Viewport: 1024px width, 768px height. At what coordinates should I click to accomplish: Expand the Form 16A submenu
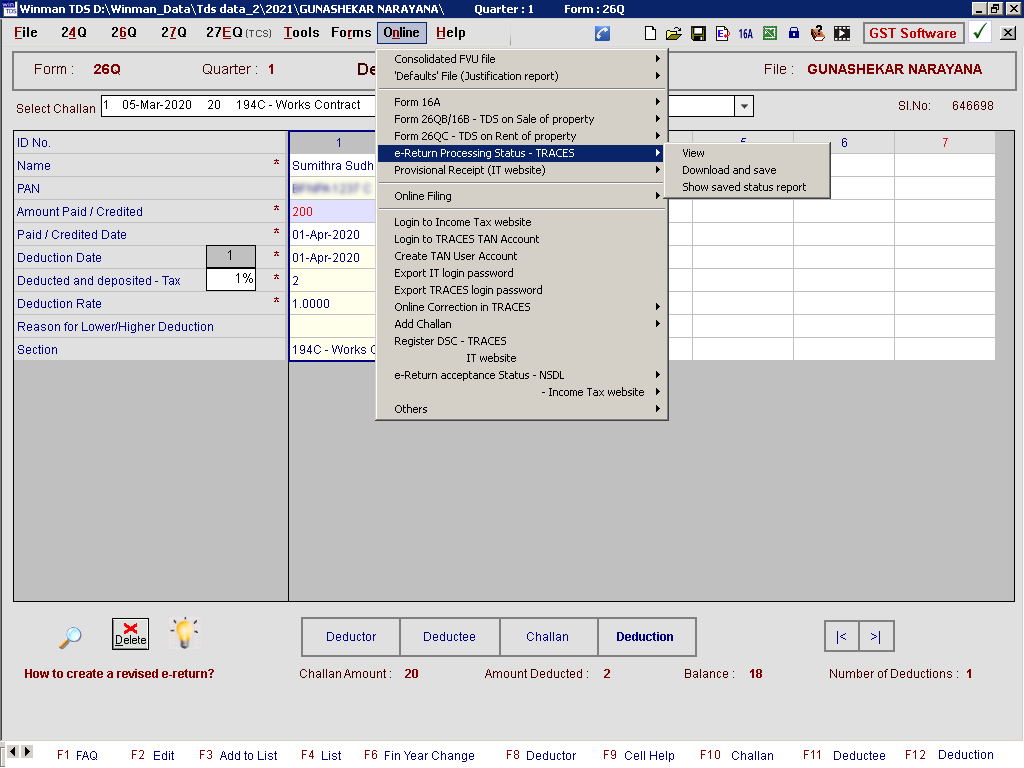point(520,102)
